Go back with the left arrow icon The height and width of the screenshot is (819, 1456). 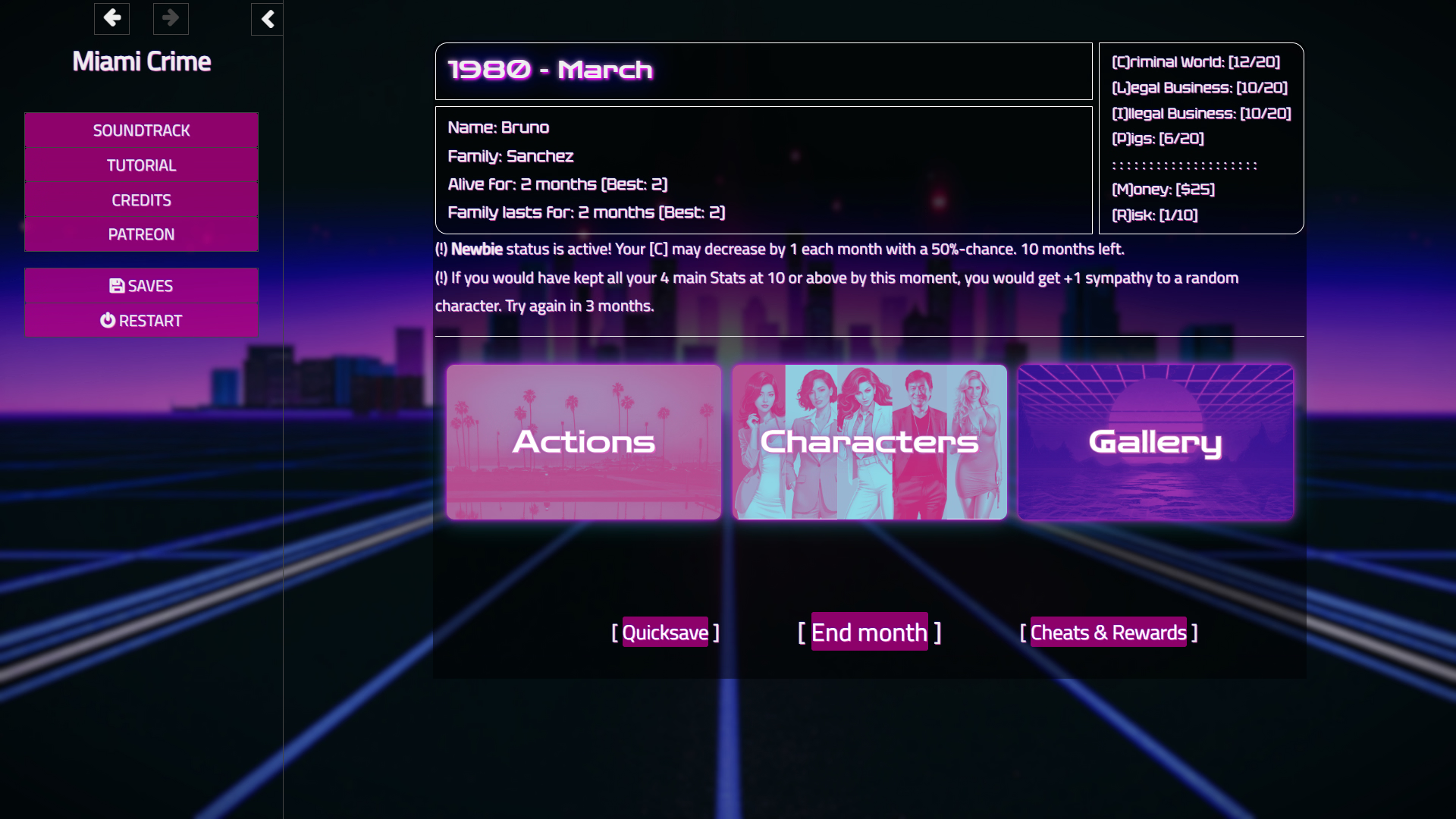(111, 18)
